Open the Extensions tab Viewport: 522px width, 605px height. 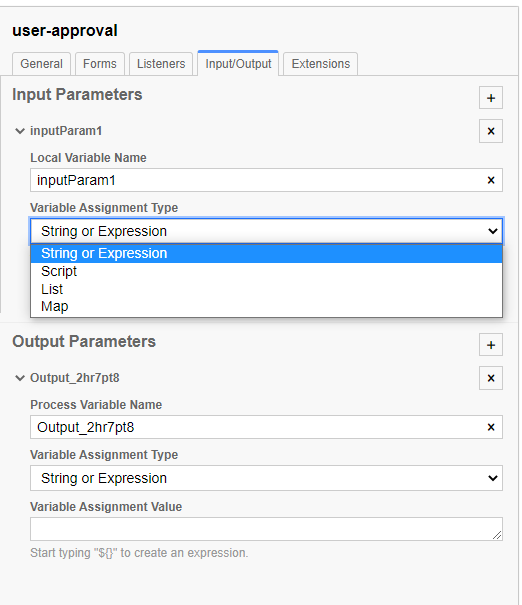click(x=321, y=64)
